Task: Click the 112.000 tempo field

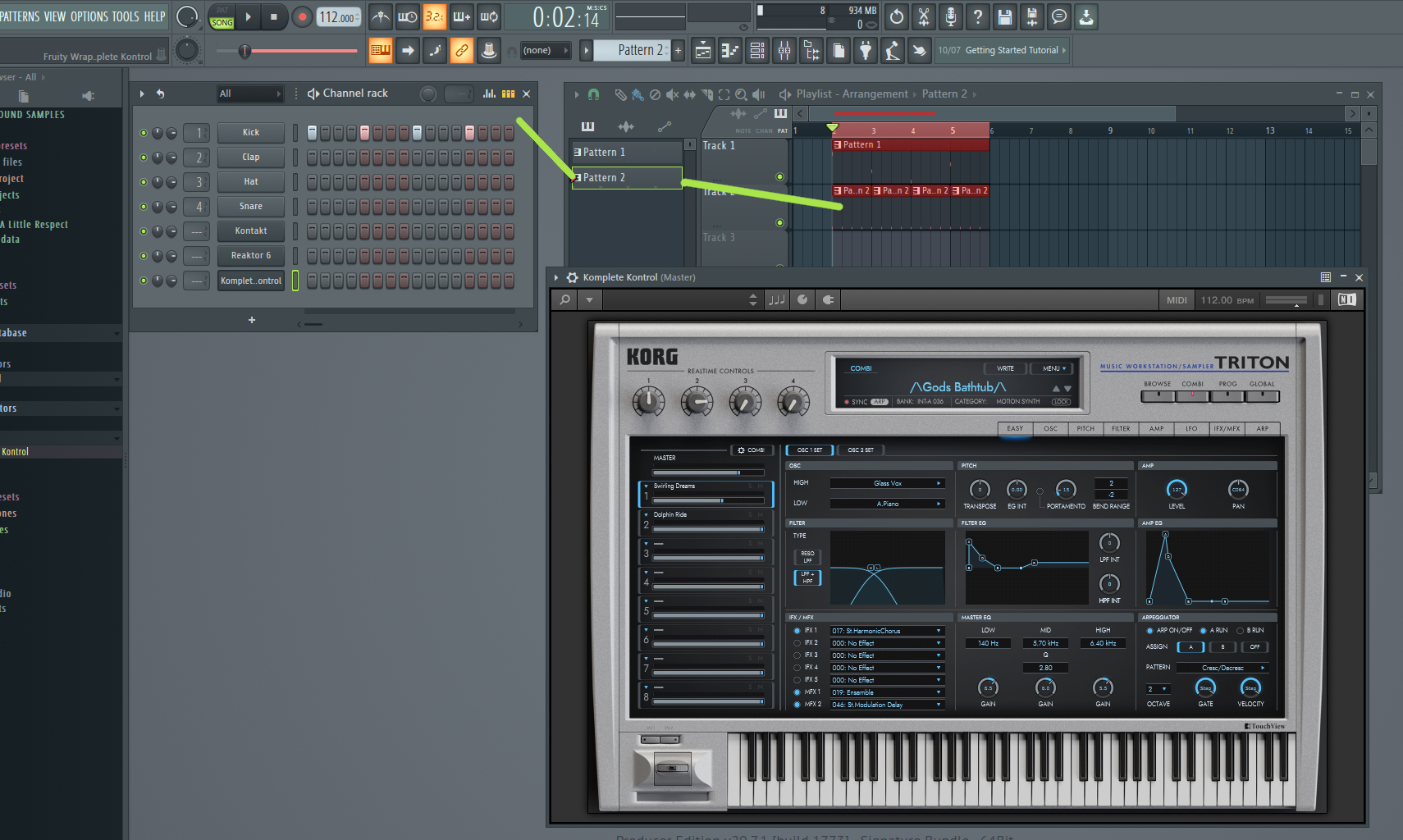Action: pyautogui.click(x=339, y=16)
